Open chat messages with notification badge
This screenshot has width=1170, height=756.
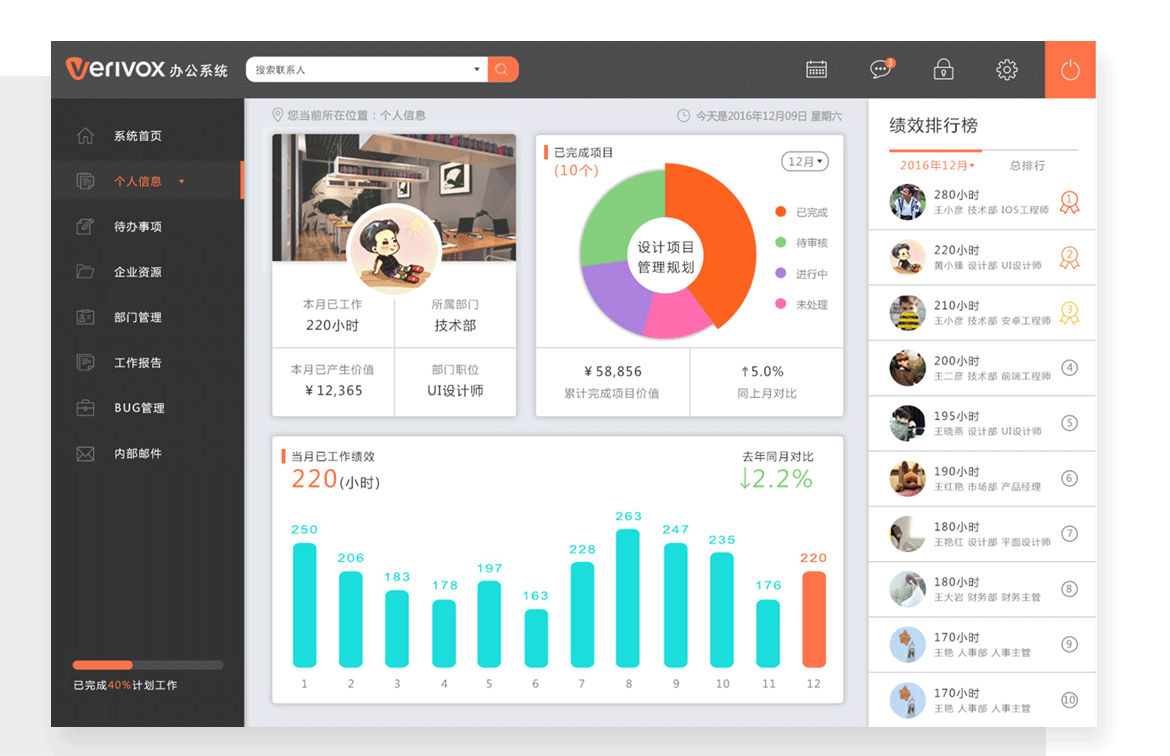pos(881,70)
